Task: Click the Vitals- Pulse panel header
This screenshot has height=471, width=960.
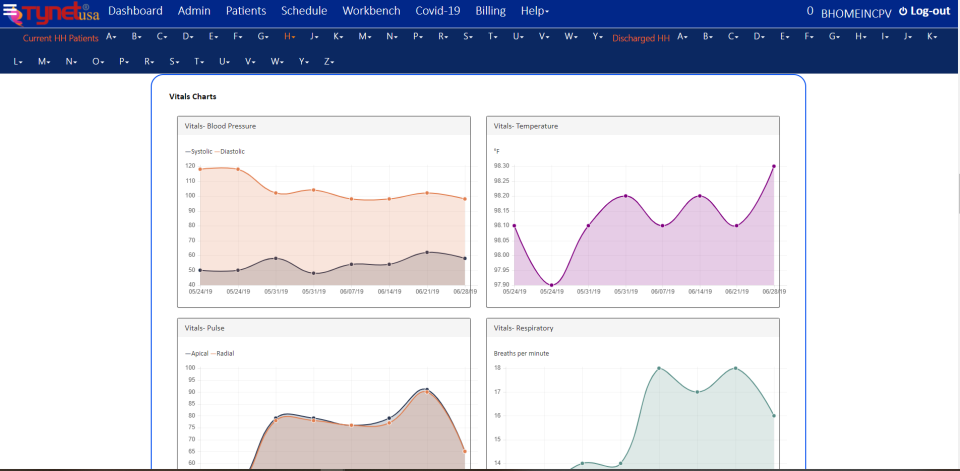Action: pos(324,328)
